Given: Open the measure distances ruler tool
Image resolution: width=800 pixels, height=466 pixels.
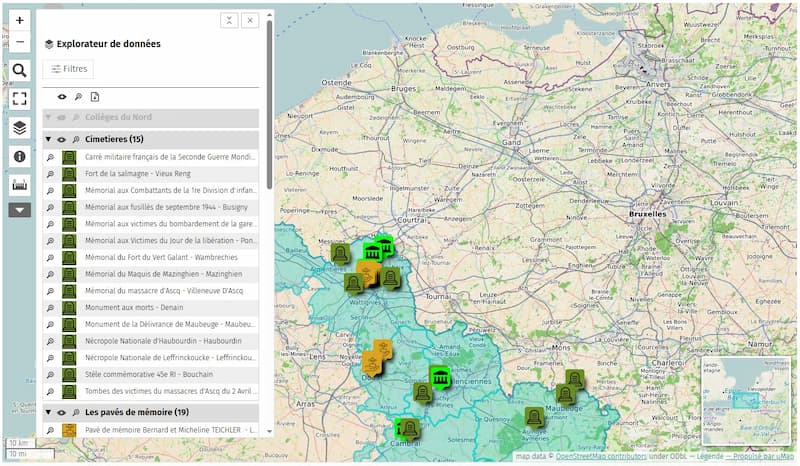Looking at the screenshot, I should [20, 185].
